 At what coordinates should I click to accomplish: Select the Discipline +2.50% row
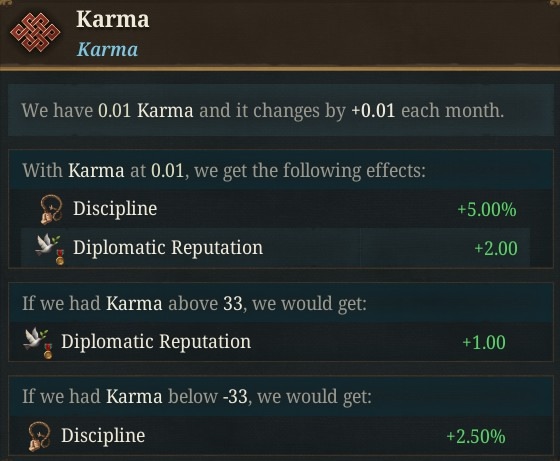pos(280,436)
